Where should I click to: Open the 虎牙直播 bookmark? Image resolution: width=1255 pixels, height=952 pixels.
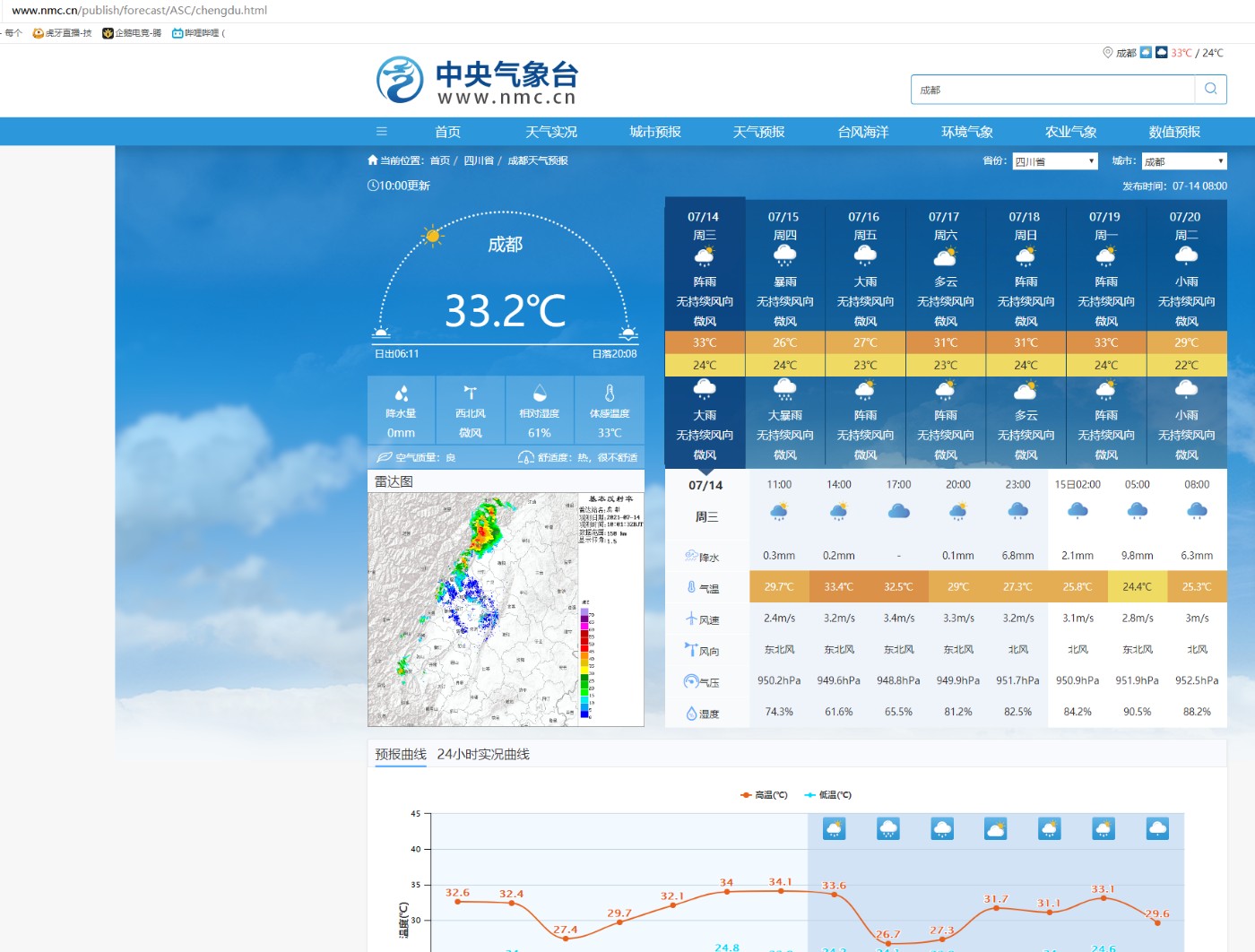62,33
